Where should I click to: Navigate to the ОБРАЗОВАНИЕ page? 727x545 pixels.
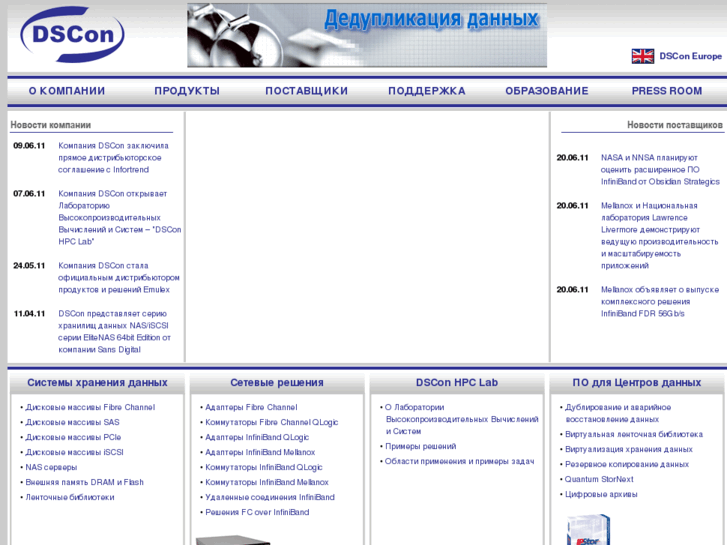[546, 91]
